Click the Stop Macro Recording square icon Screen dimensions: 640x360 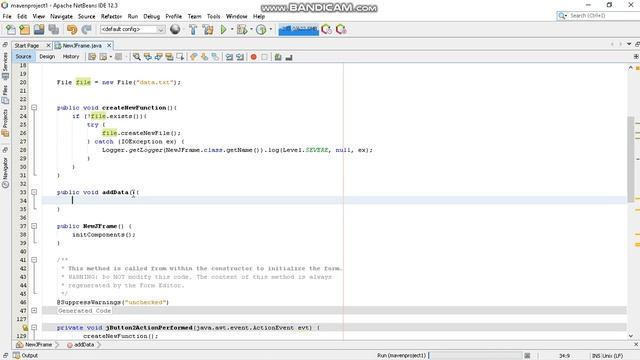point(264,57)
